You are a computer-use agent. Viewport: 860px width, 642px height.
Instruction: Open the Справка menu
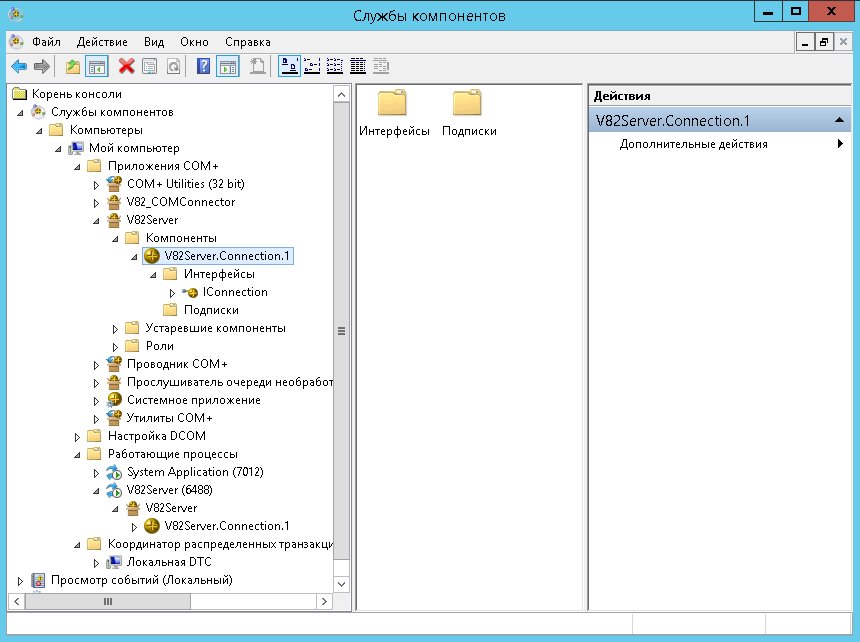coord(248,42)
